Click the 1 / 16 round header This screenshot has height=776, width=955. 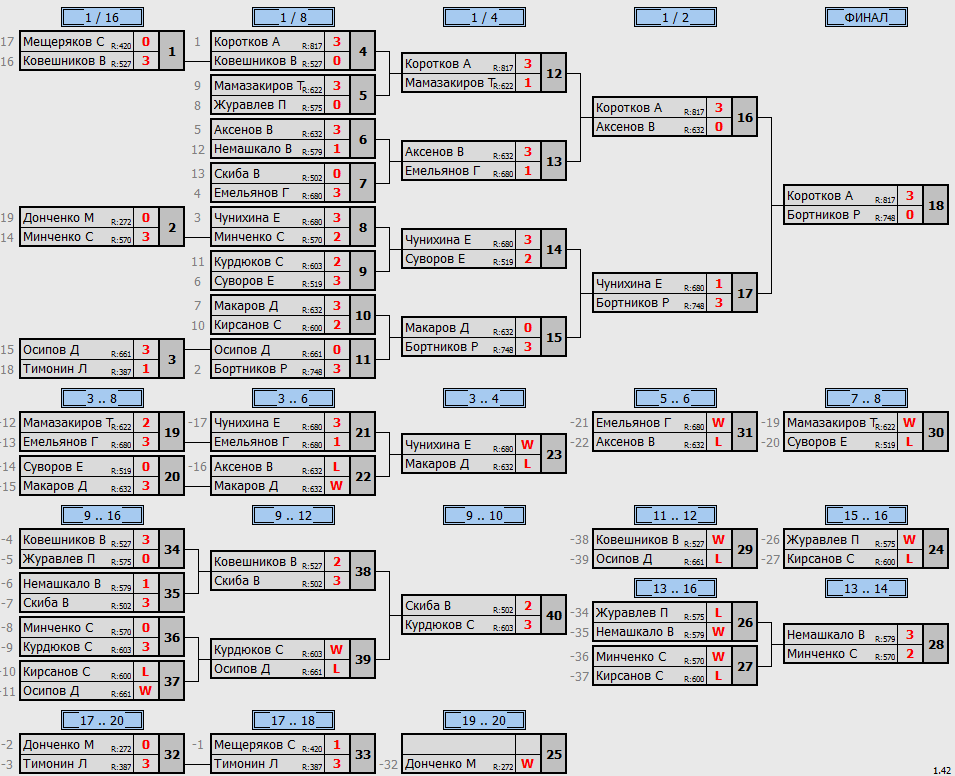click(x=102, y=17)
